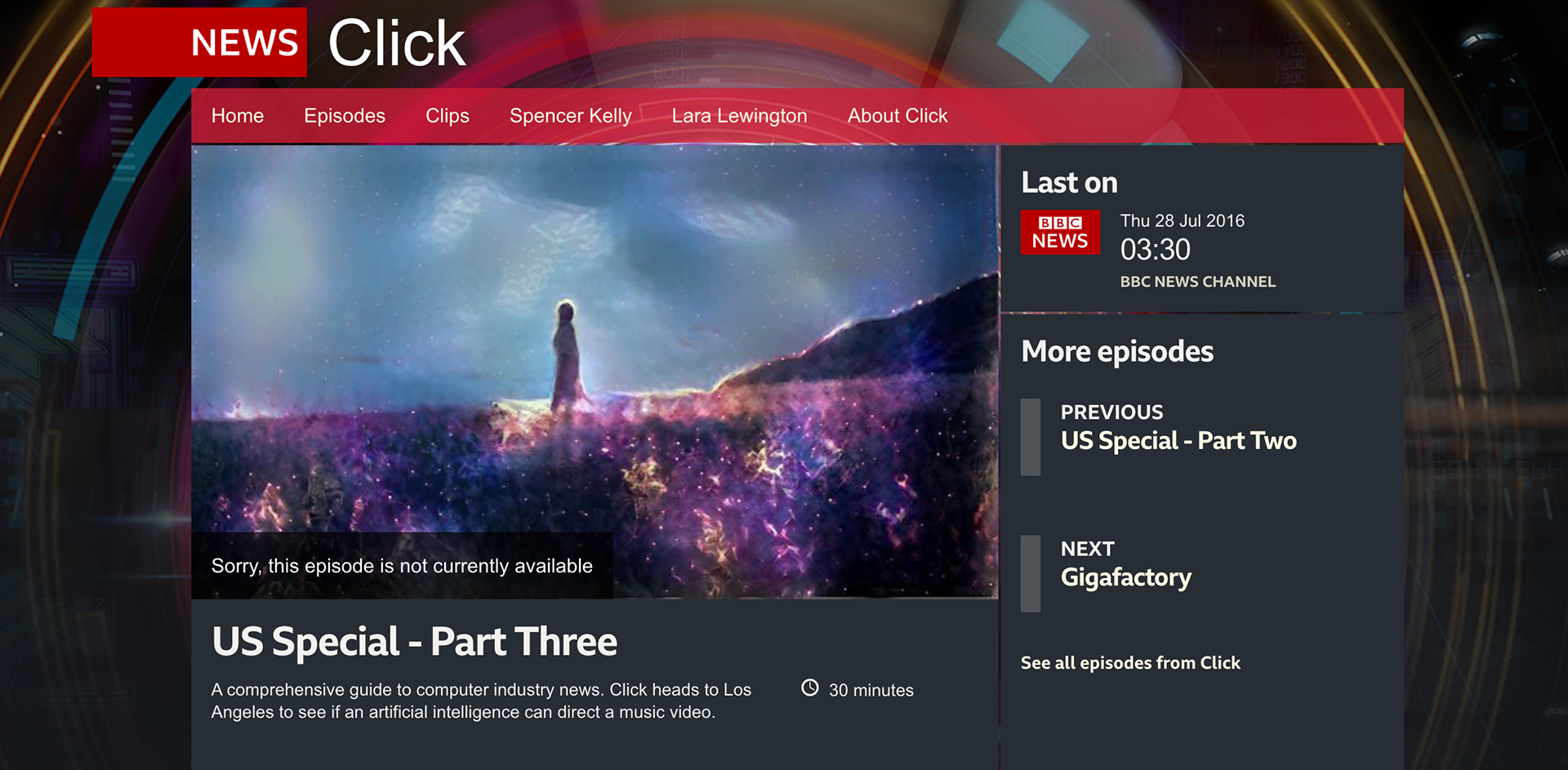The height and width of the screenshot is (770, 1568).
Task: Click the episode not currently available notice
Action: (x=402, y=566)
